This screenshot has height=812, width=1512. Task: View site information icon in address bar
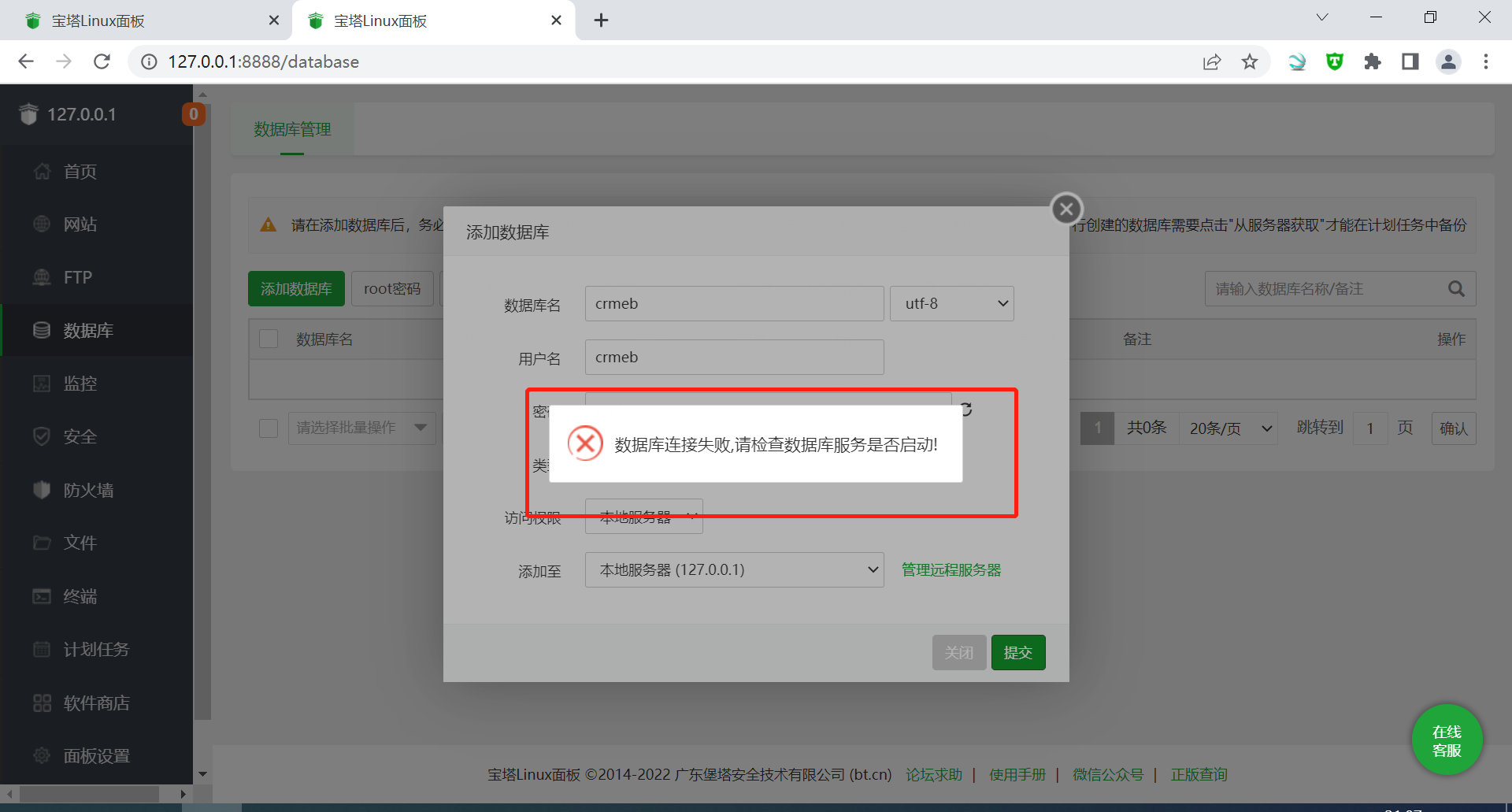pos(149,61)
